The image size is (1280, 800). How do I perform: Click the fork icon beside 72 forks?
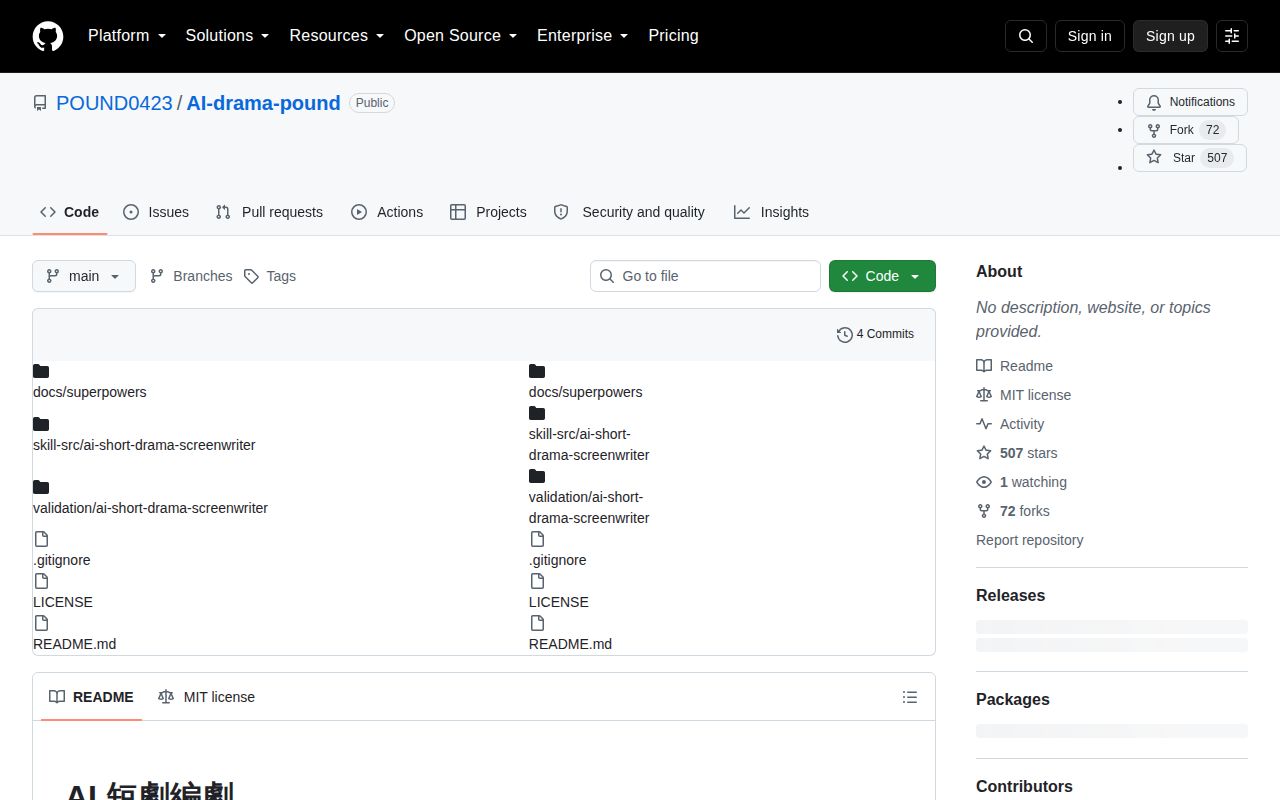coord(984,511)
